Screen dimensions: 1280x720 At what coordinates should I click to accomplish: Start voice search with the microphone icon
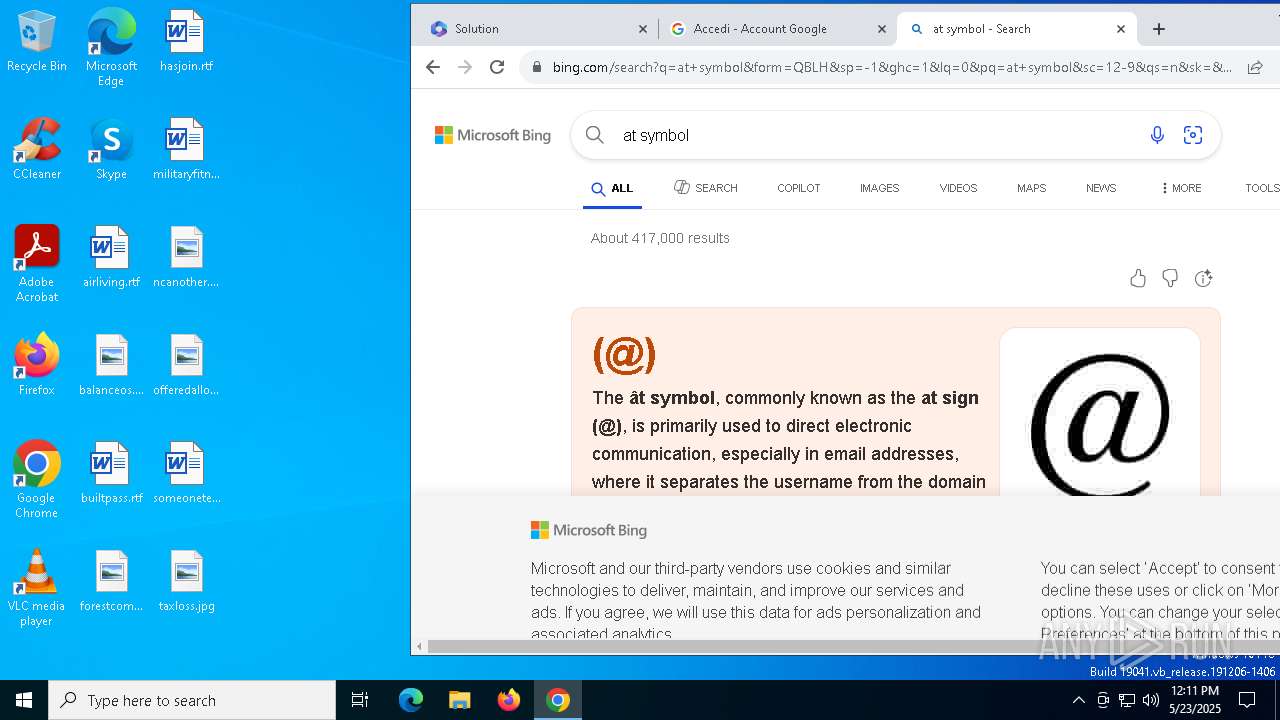[x=1157, y=135]
